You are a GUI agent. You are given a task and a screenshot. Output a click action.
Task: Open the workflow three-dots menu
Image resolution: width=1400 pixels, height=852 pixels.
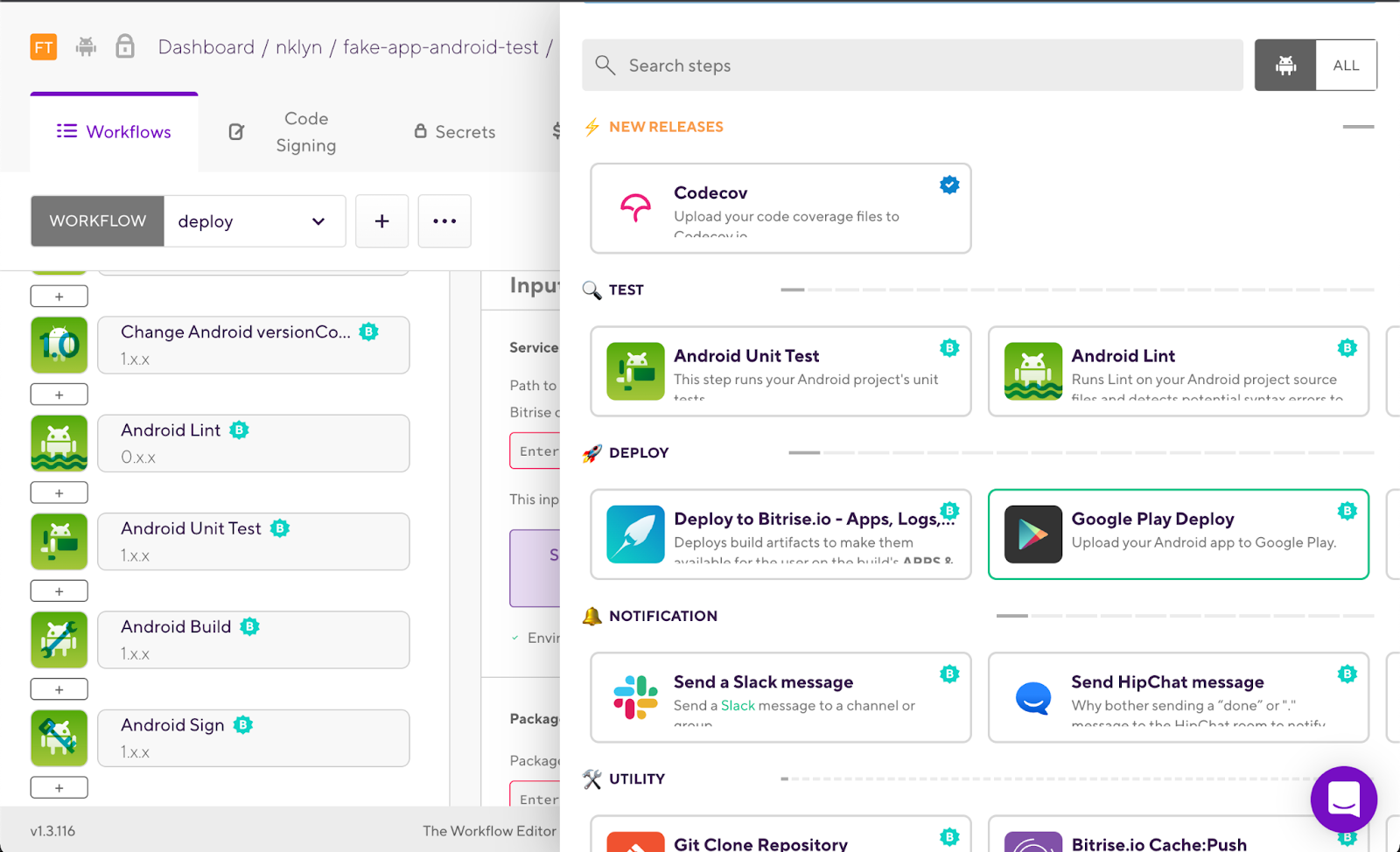[444, 221]
